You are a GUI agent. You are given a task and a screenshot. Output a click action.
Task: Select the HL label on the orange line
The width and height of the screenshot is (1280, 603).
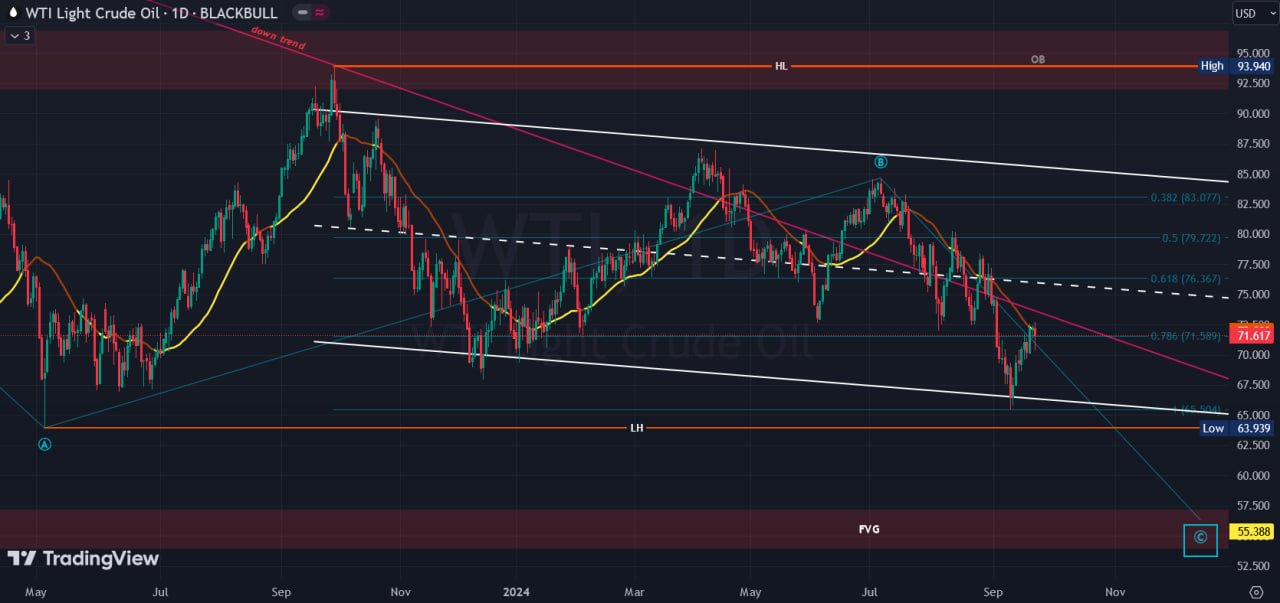781,66
